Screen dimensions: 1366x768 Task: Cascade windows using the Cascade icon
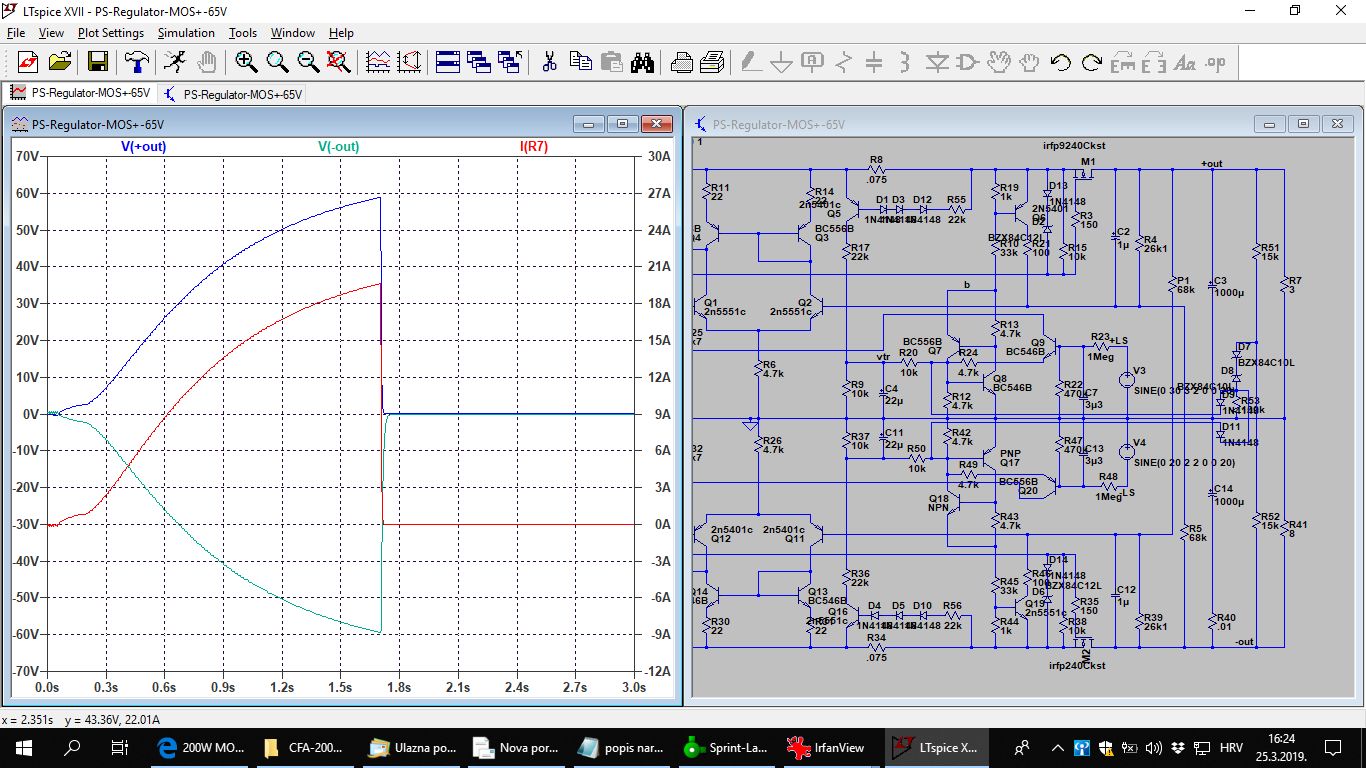click(479, 62)
